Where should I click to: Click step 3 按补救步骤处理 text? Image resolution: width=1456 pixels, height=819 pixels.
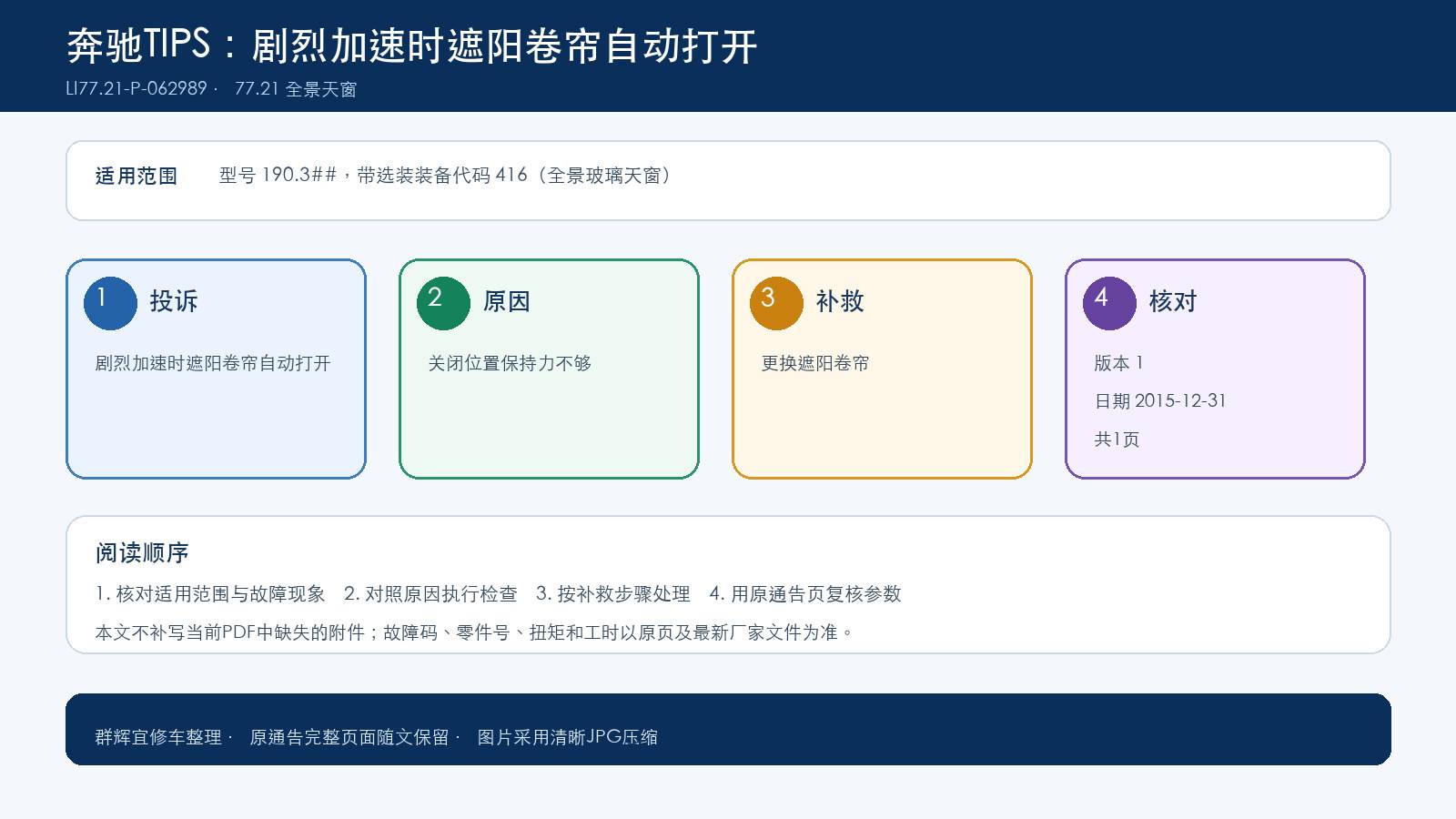[613, 594]
